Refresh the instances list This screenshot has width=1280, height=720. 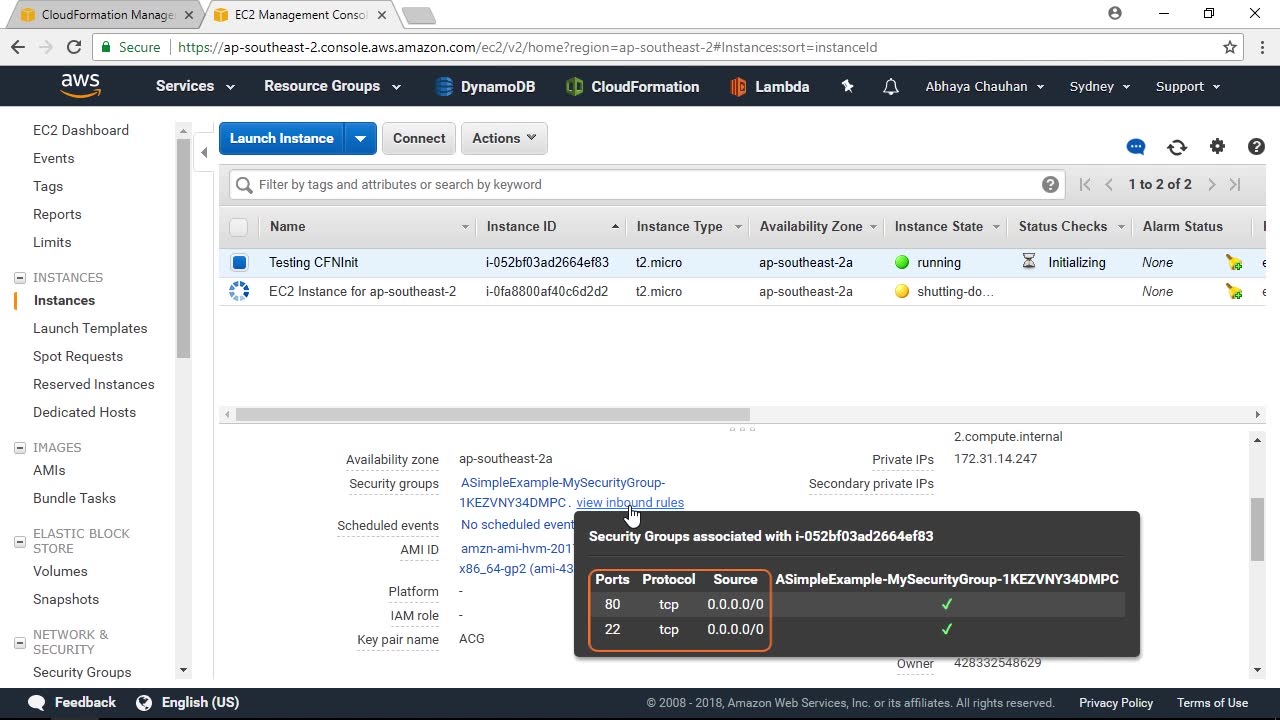point(1177,147)
